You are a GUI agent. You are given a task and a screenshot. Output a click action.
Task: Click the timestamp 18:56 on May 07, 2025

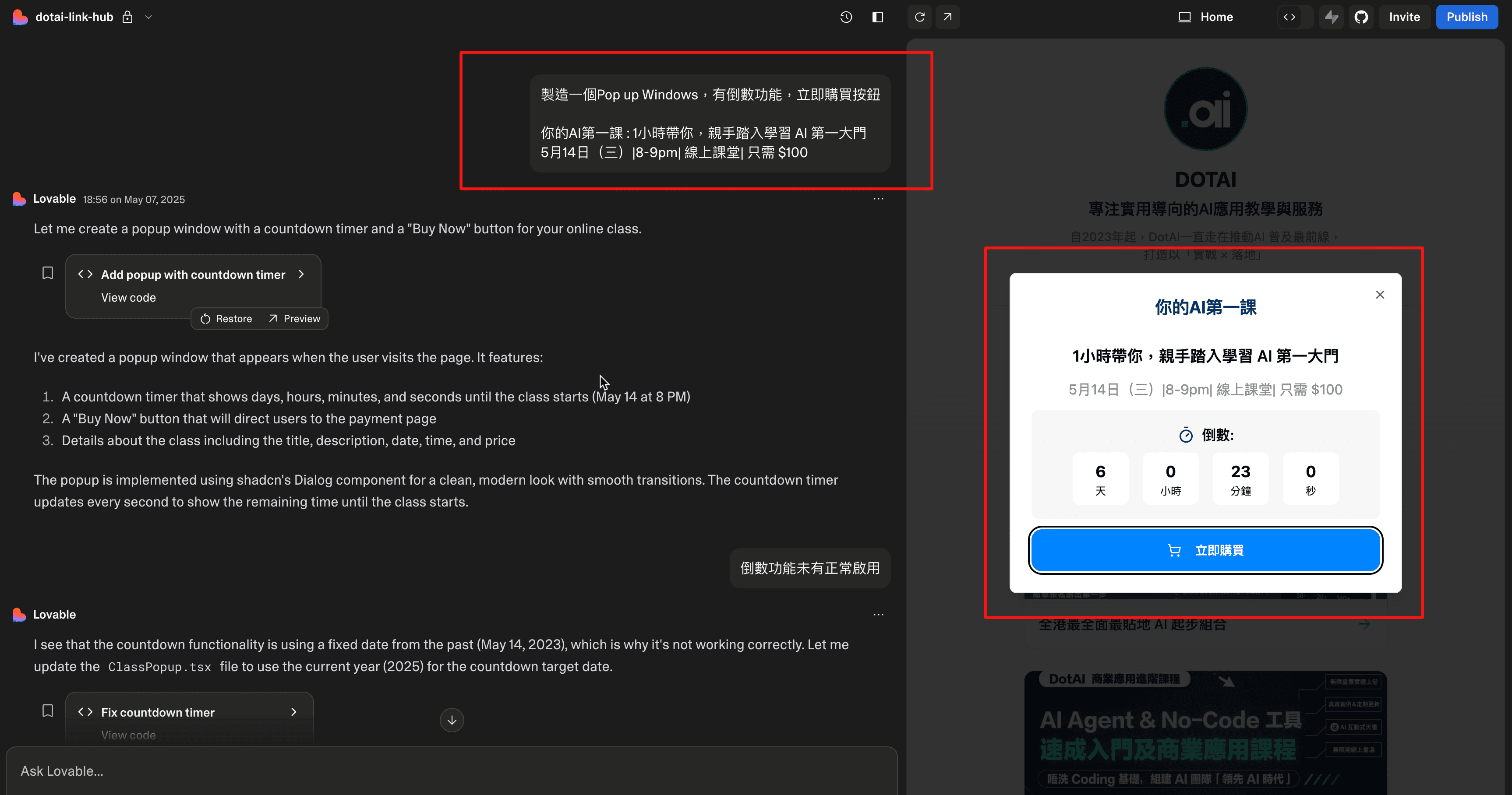tap(134, 200)
